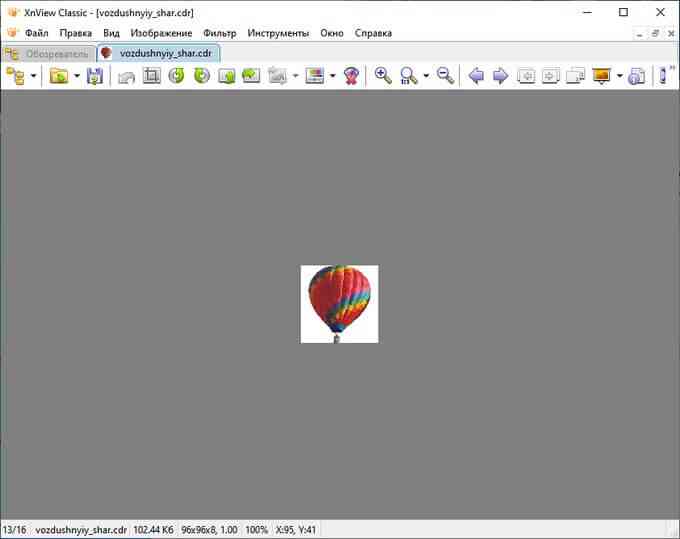The height and width of the screenshot is (539, 680).
Task: Expand the Open file recent list arrow
Action: 77,76
